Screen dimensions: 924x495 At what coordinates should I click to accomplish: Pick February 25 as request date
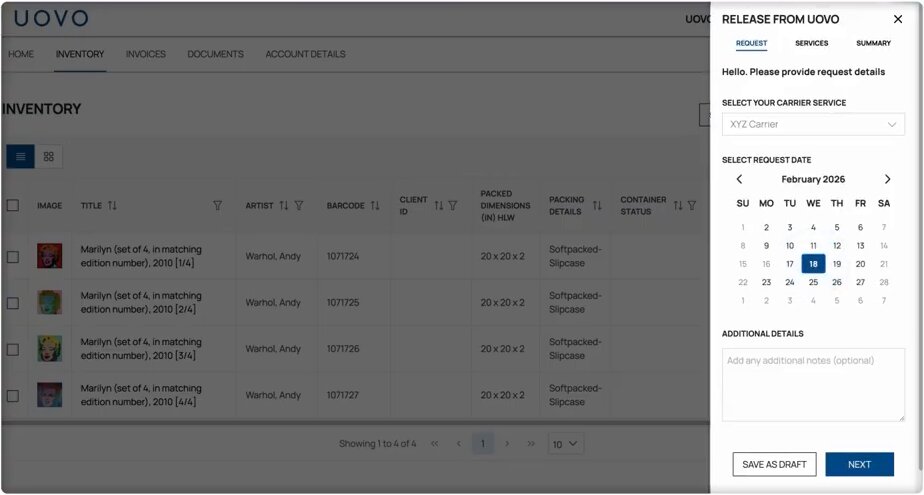tap(813, 282)
